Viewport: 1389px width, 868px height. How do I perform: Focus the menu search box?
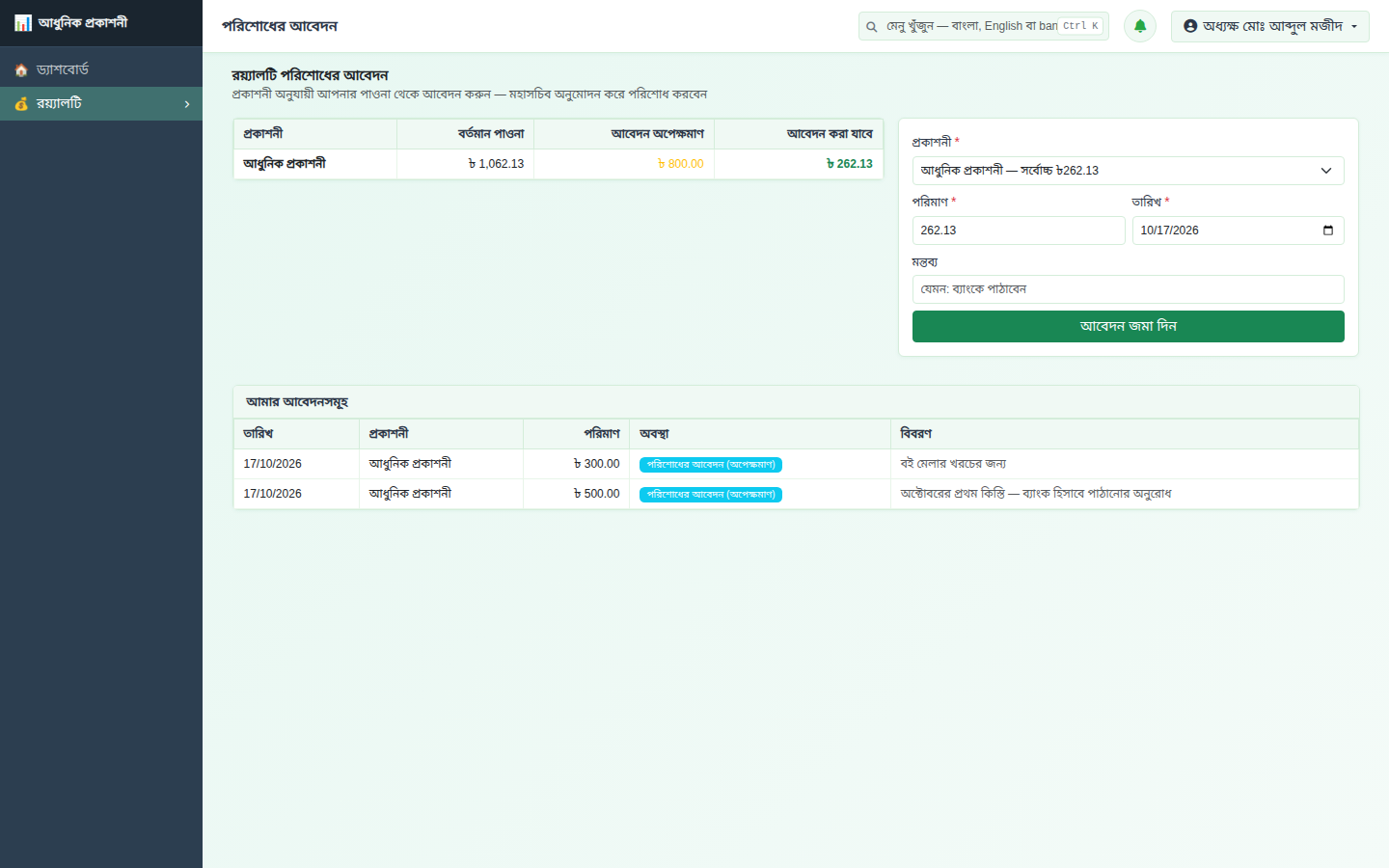point(984,26)
